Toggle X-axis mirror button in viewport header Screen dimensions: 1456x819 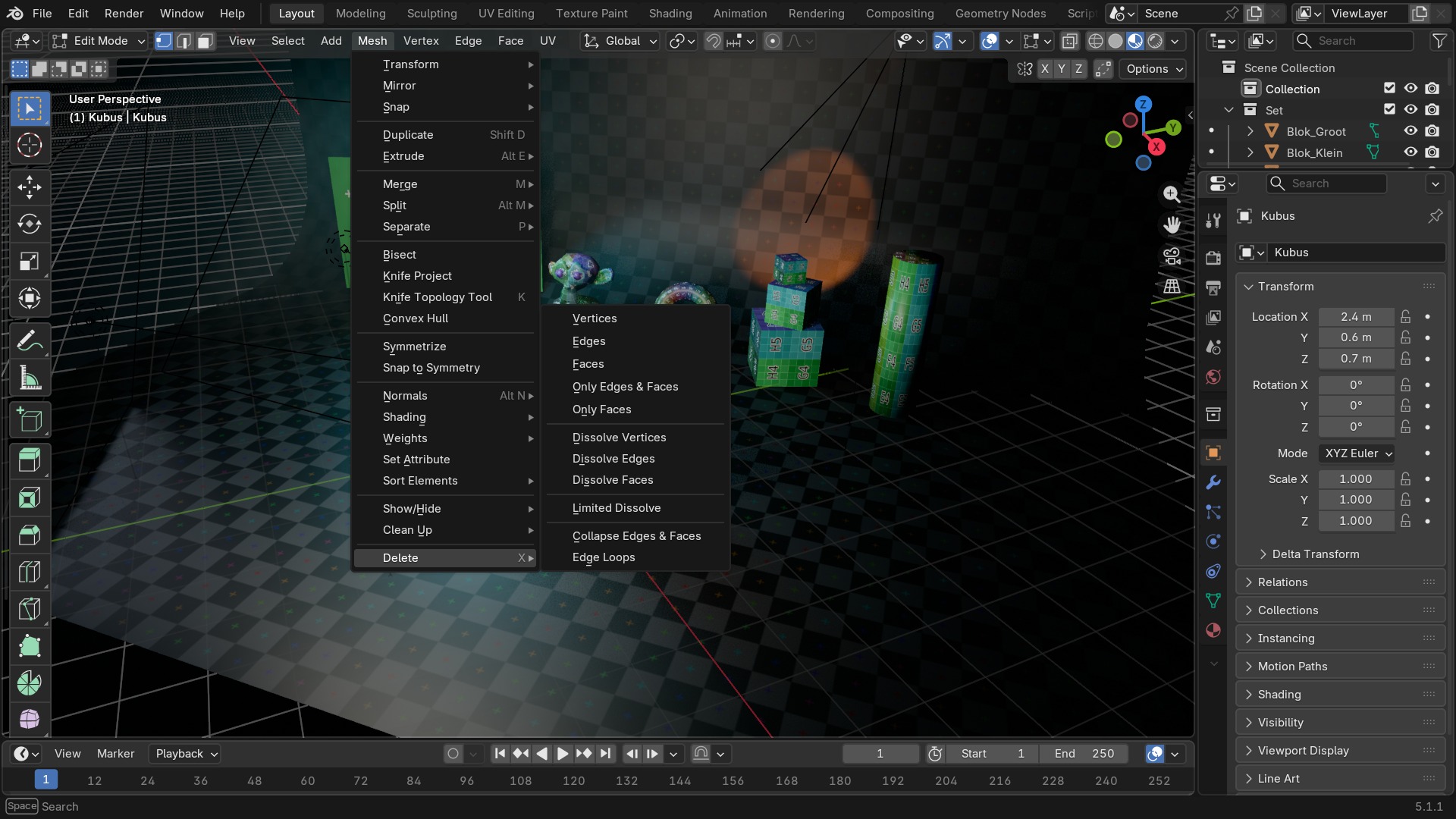pos(1045,69)
